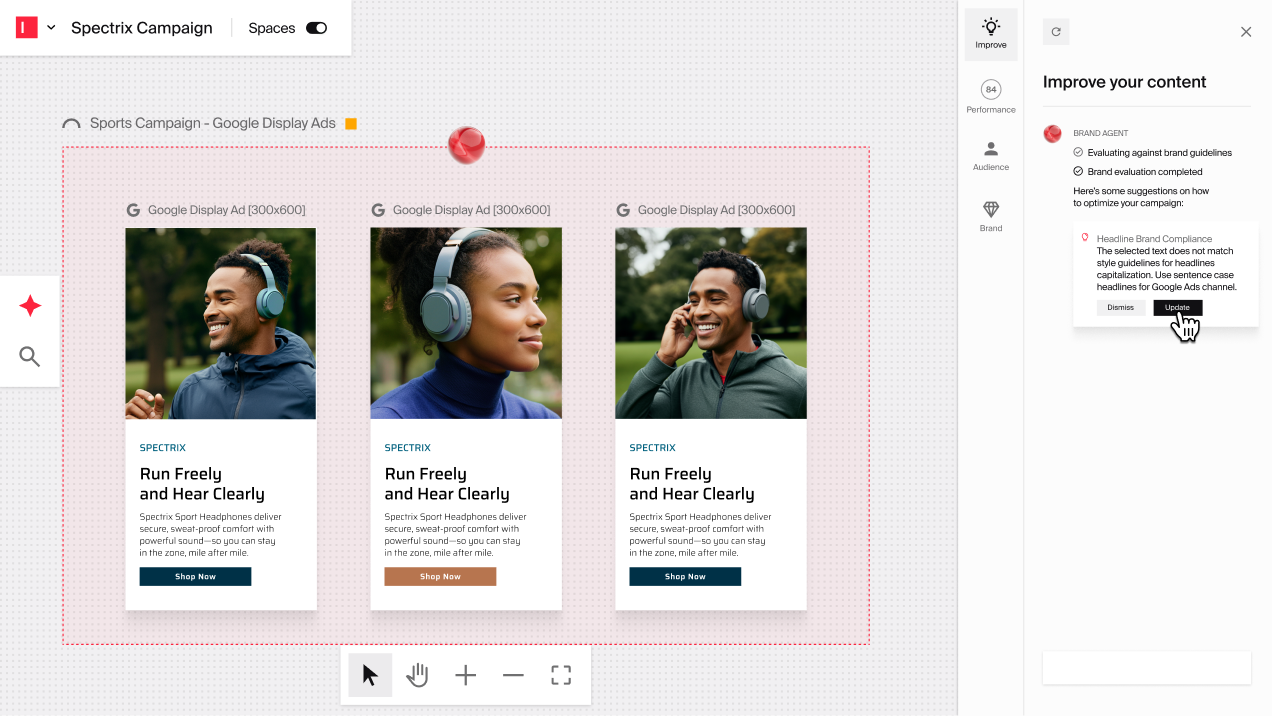Screen dimensions: 1272x716
Task: Select the red comment pin on the canvas
Action: click(466, 144)
